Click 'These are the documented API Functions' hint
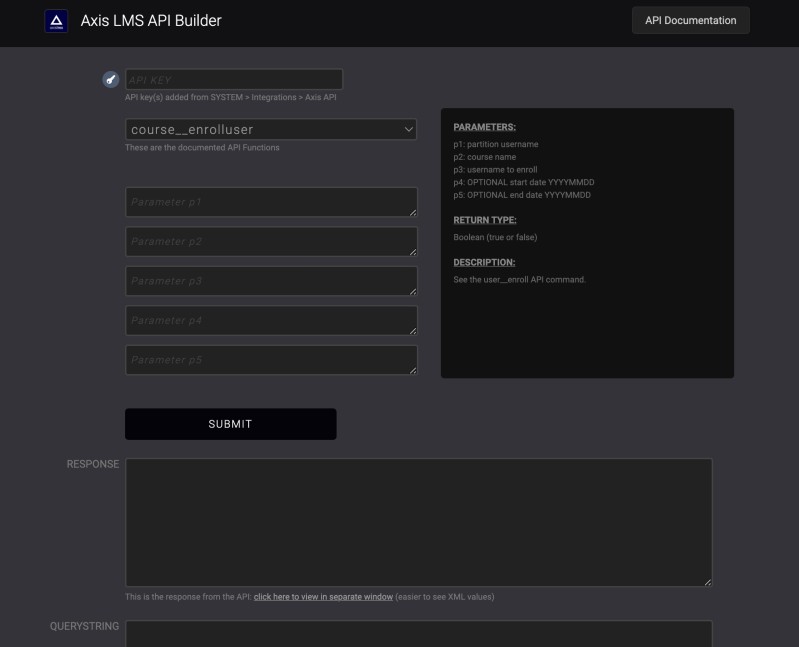The image size is (799, 647). (x=202, y=148)
